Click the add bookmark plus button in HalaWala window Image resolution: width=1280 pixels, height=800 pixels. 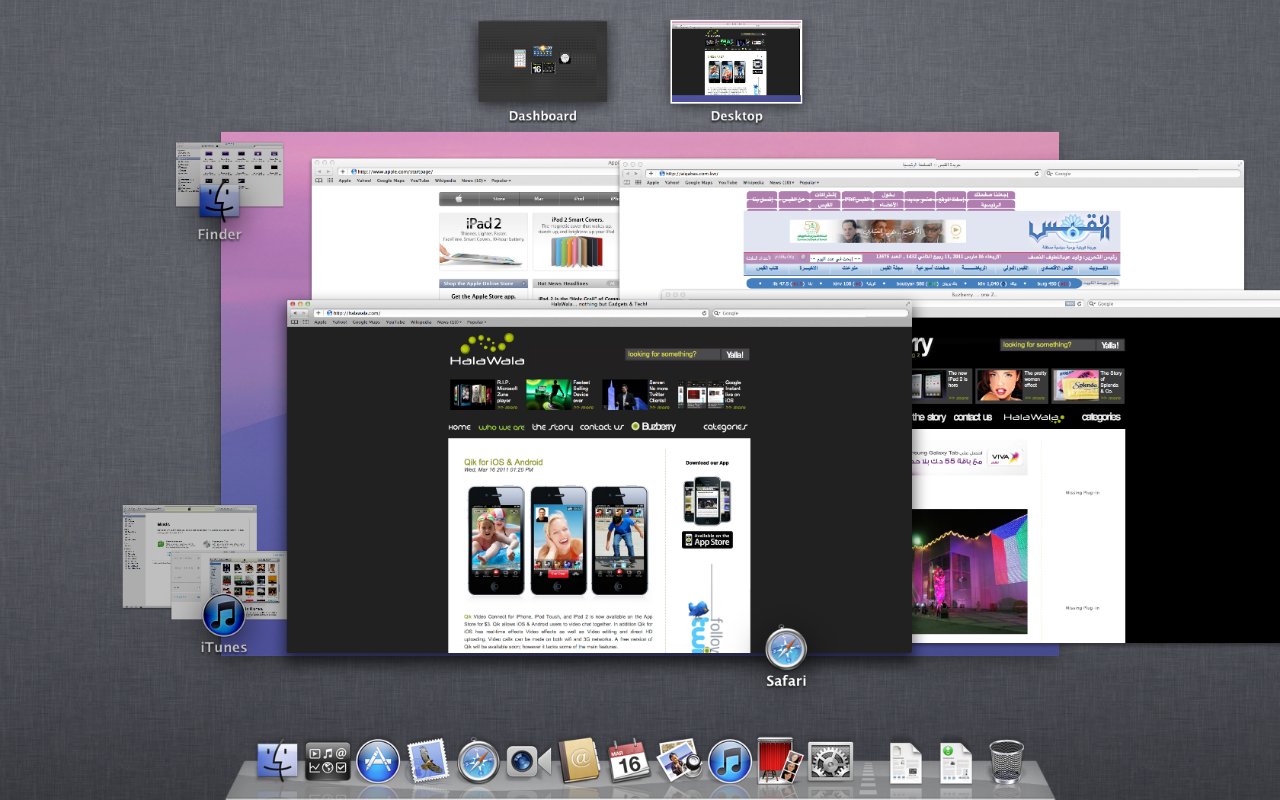point(318,313)
